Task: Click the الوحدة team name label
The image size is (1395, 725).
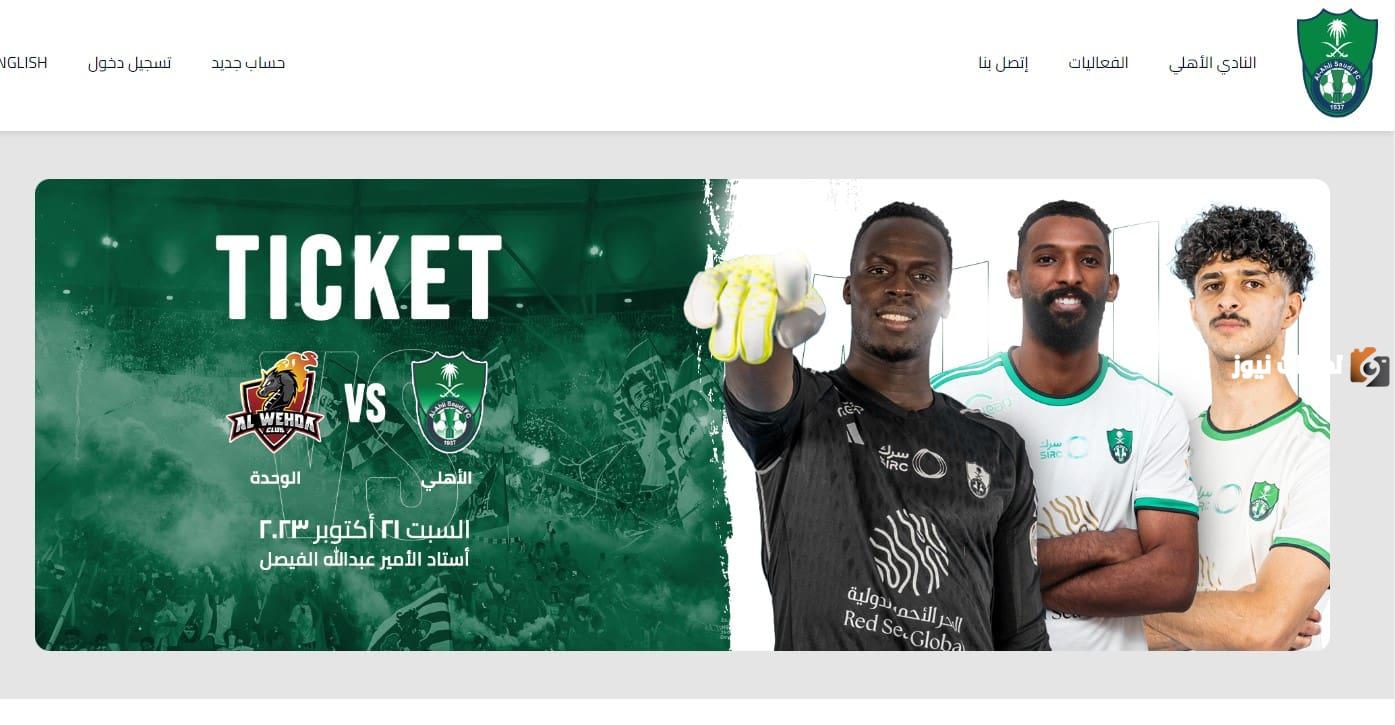Action: [x=275, y=478]
